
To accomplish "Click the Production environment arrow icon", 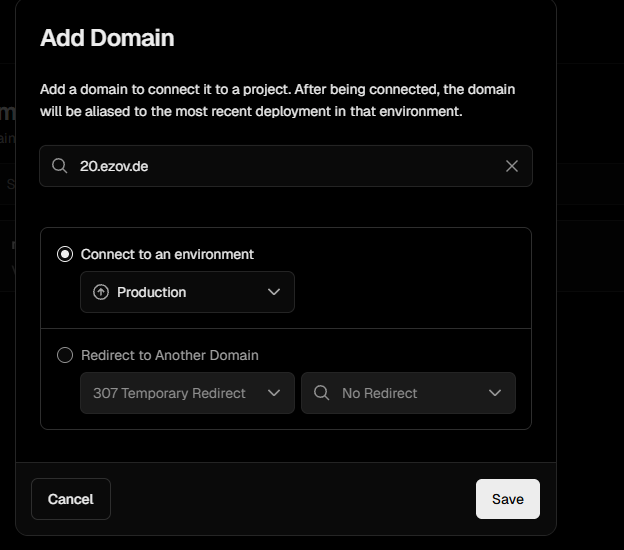I will 100,292.
